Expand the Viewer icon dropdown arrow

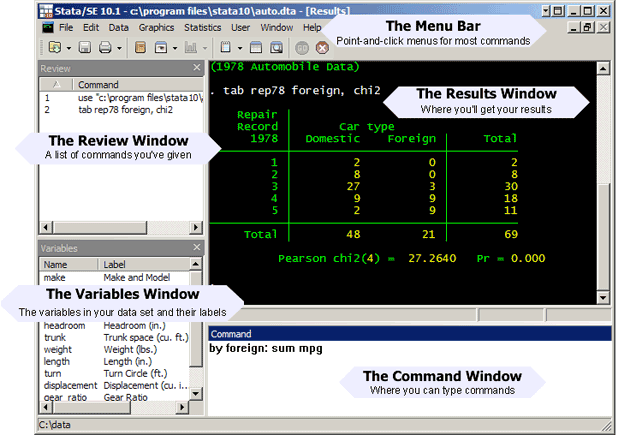point(175,48)
